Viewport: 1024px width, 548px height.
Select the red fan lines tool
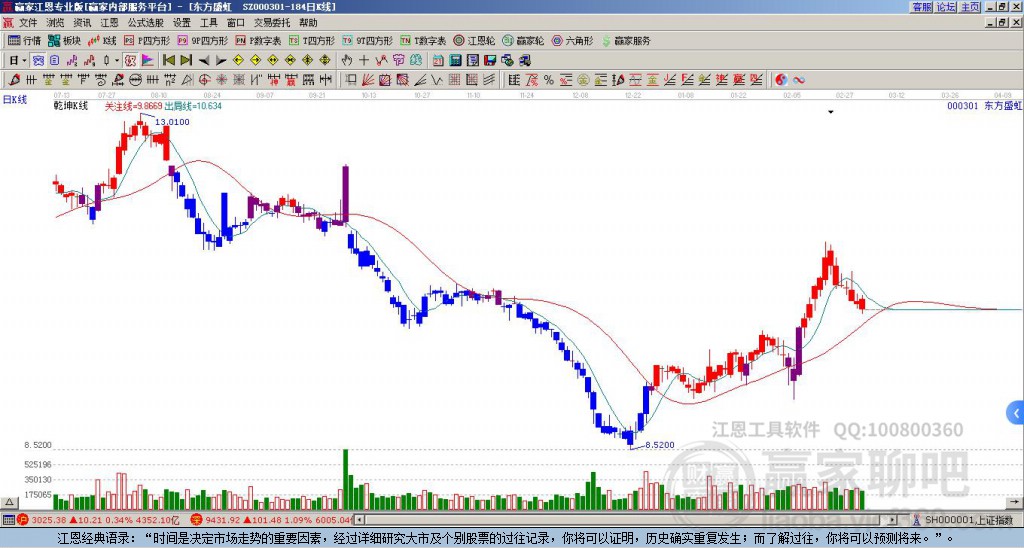pyautogui.click(x=368, y=80)
